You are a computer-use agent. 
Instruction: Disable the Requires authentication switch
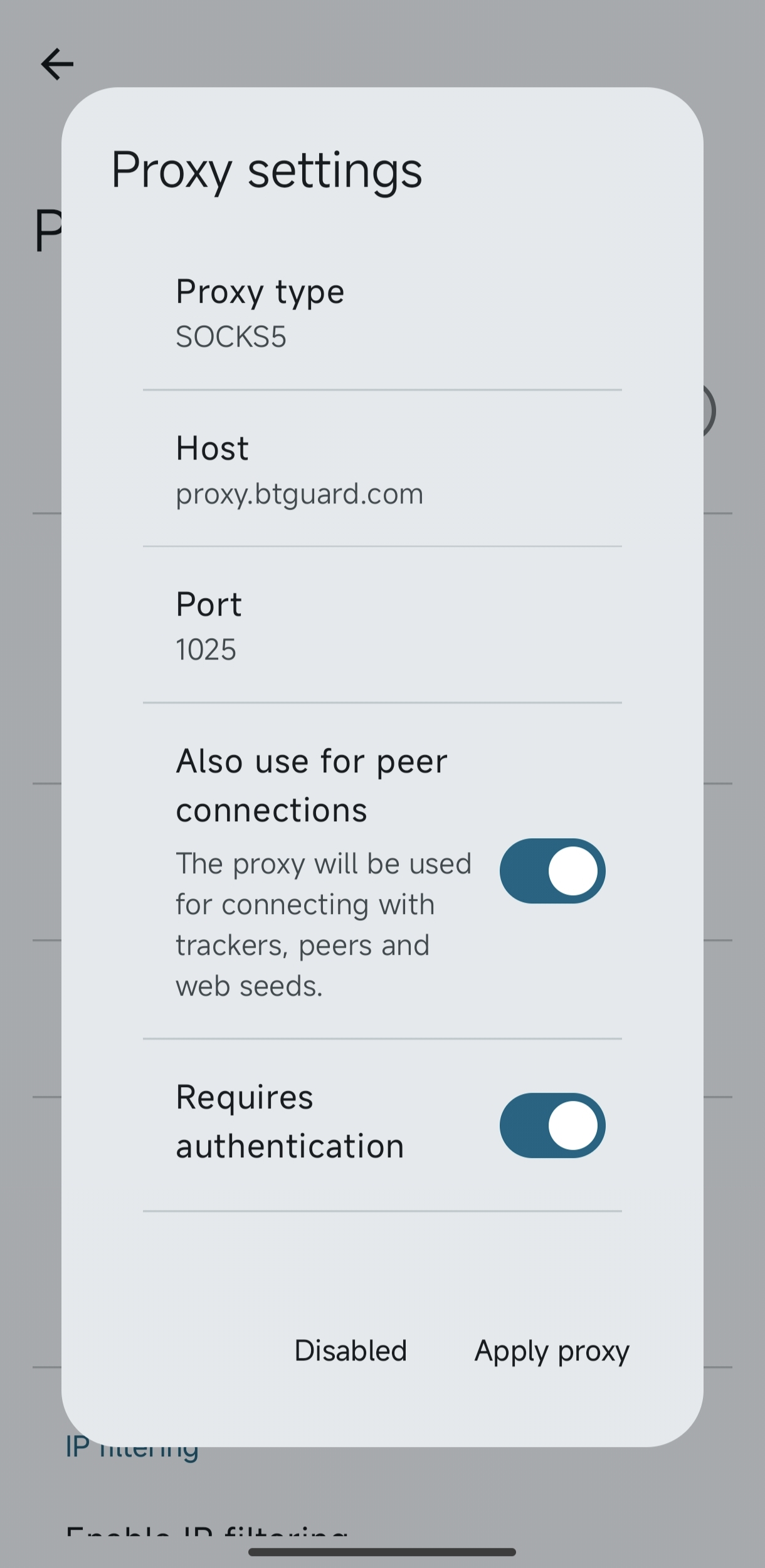(x=552, y=1125)
